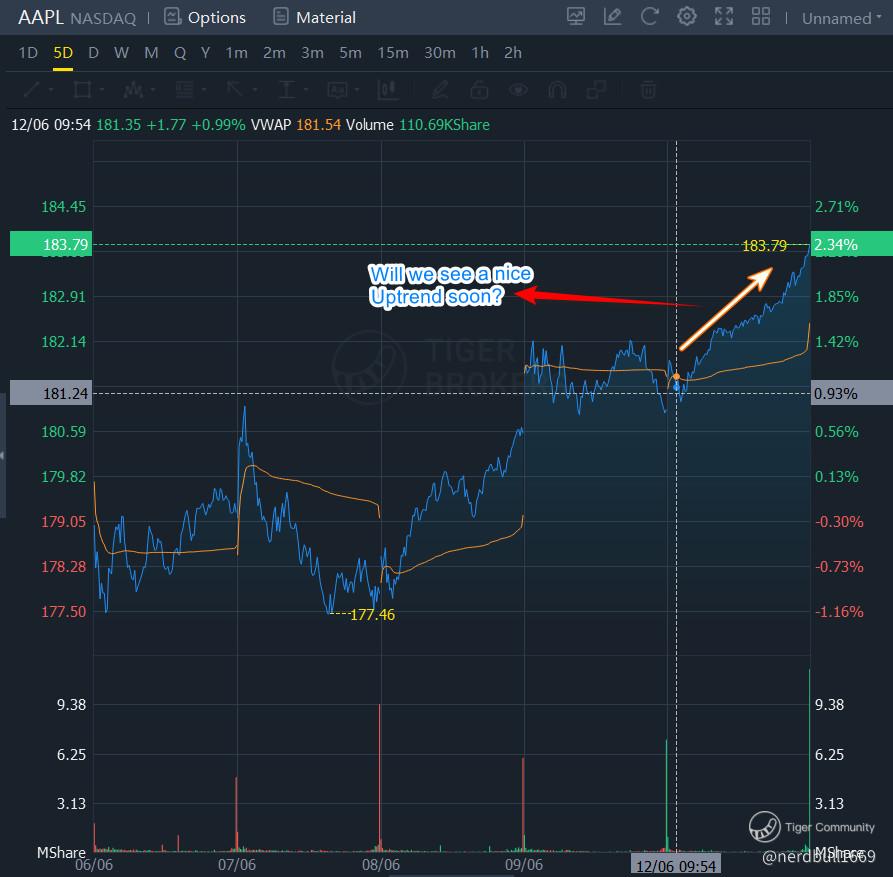Image resolution: width=893 pixels, height=877 pixels.
Task: Select the Fibonacci levels tool
Action: [184, 89]
